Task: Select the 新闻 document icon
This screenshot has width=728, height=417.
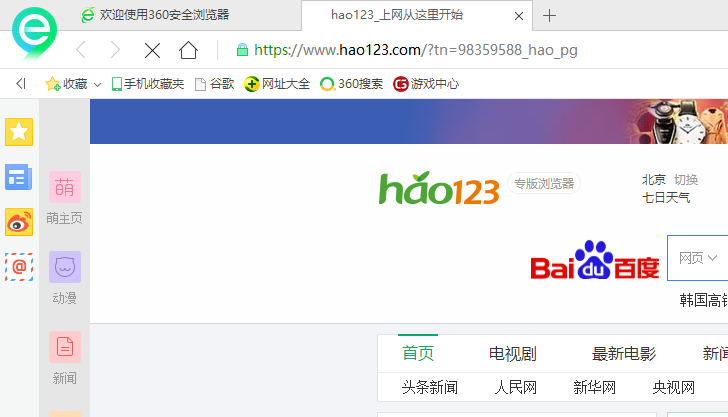Action: tap(65, 347)
